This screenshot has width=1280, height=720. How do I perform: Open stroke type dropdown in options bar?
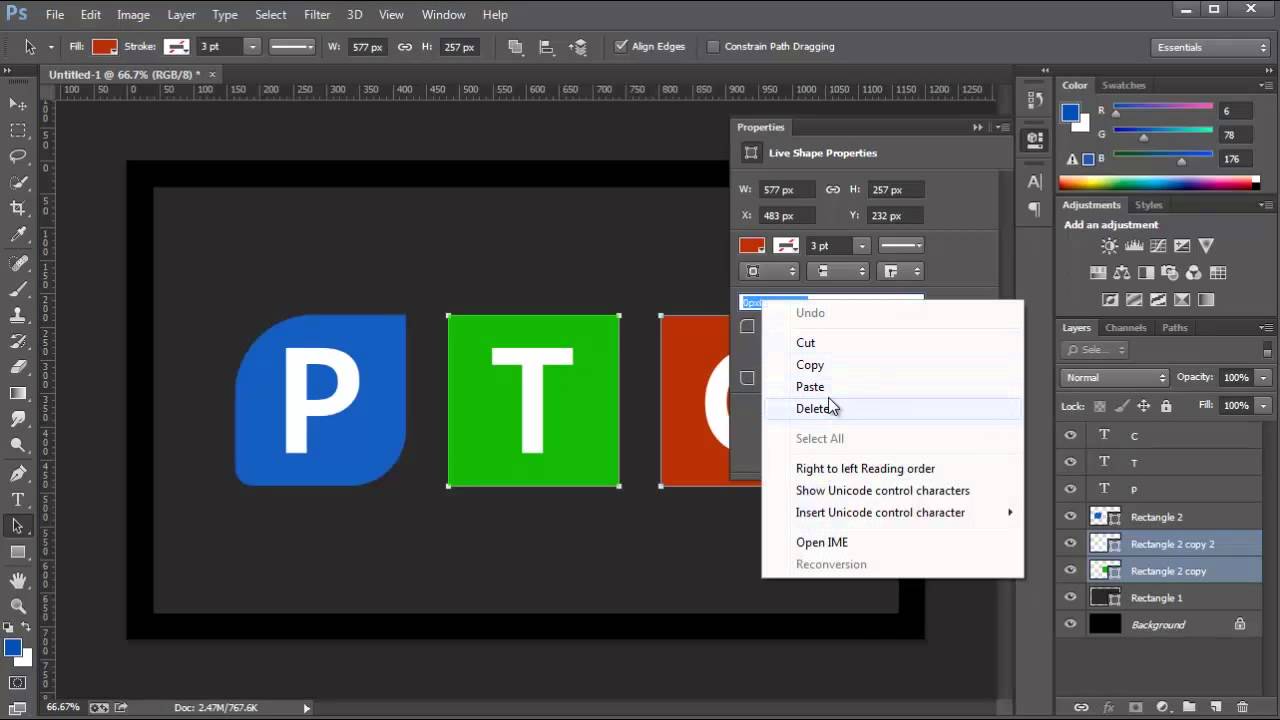[291, 46]
